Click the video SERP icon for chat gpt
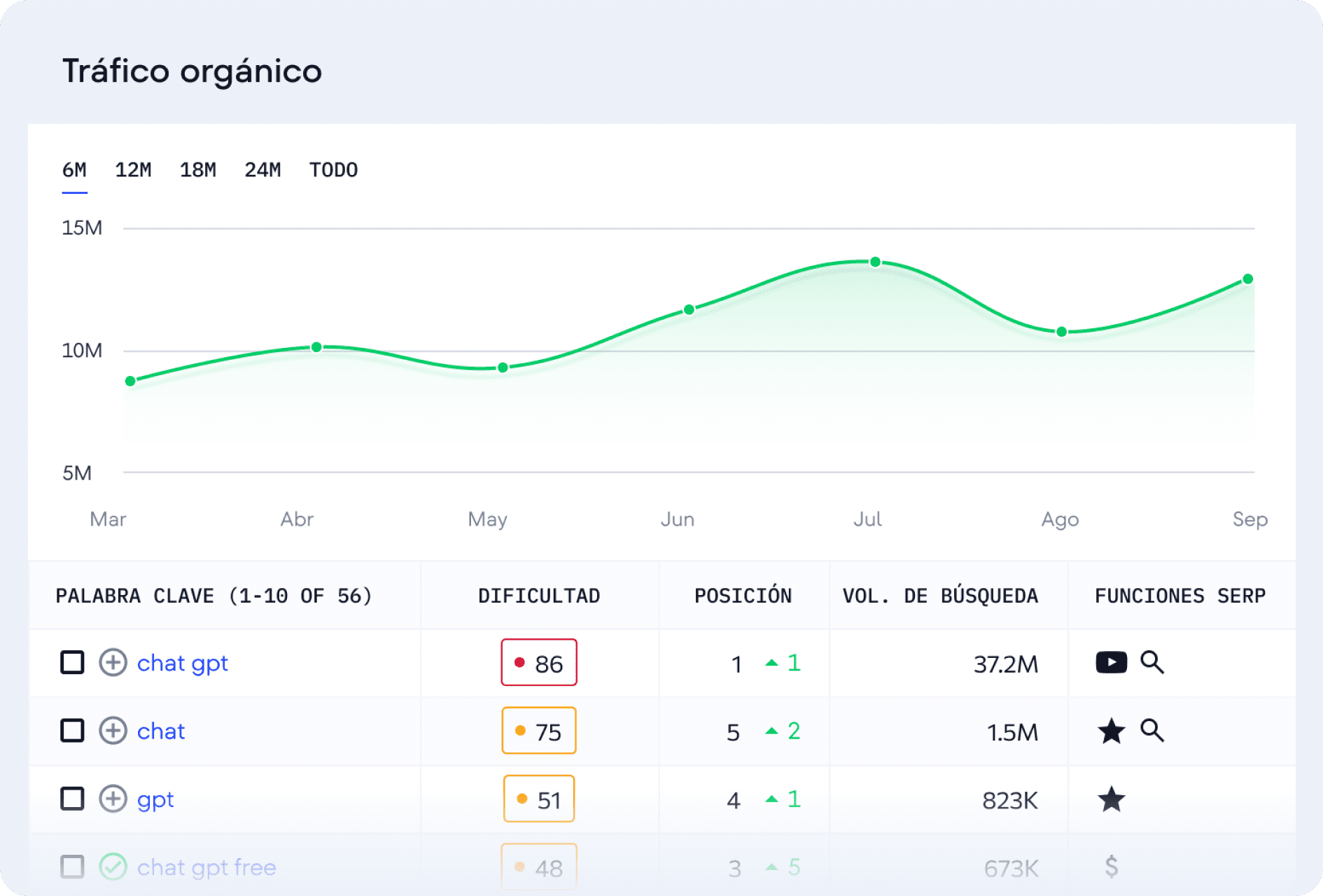1323x896 pixels. (x=1112, y=662)
